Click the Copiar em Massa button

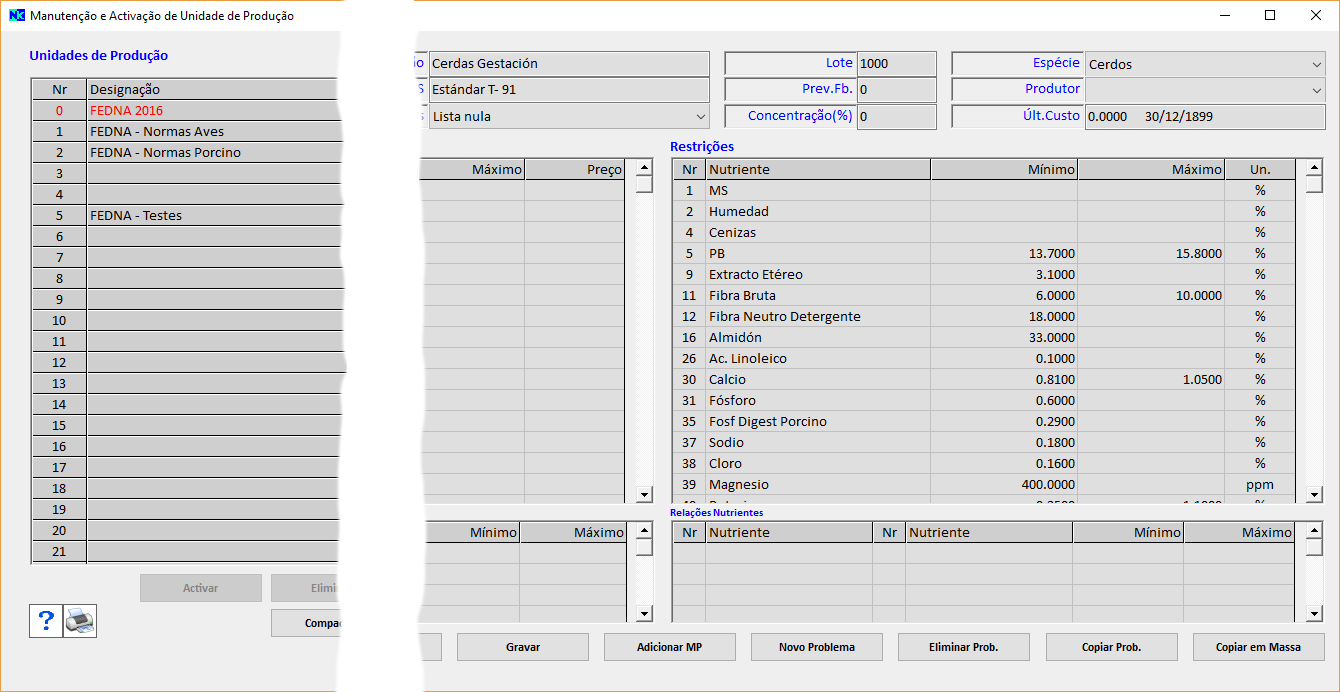1258,647
